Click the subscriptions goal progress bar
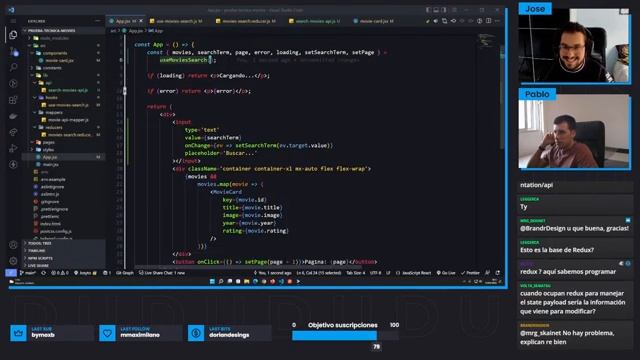 (345, 336)
